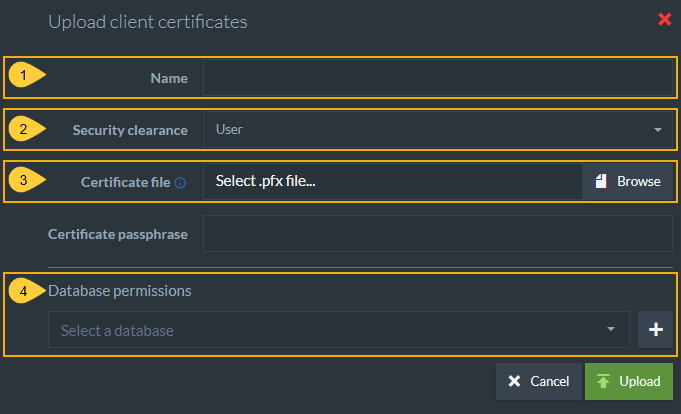This screenshot has width=681, height=414.
Task: Click the green Upload button
Action: [629, 381]
